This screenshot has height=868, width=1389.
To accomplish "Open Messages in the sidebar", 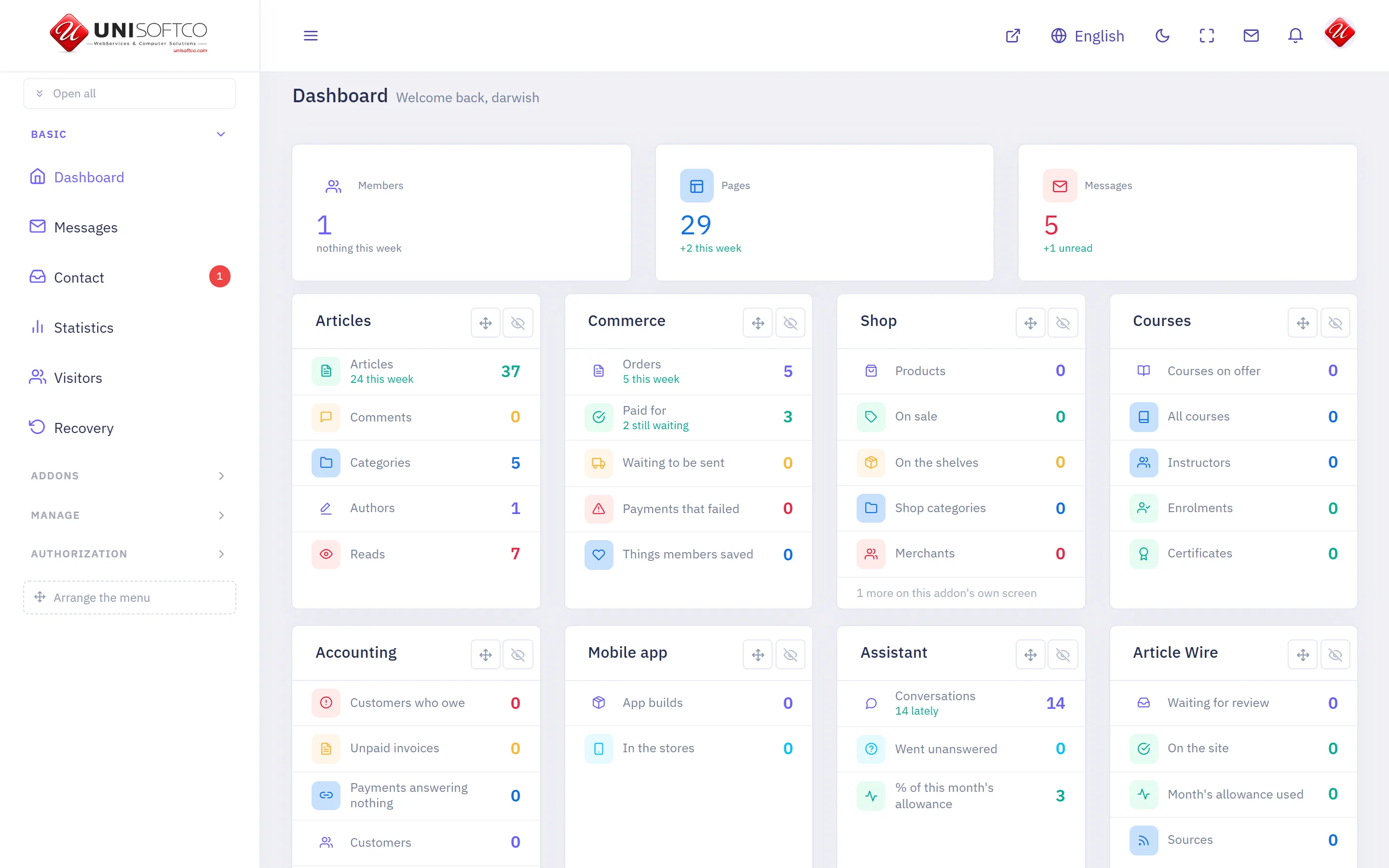I will click(130, 227).
